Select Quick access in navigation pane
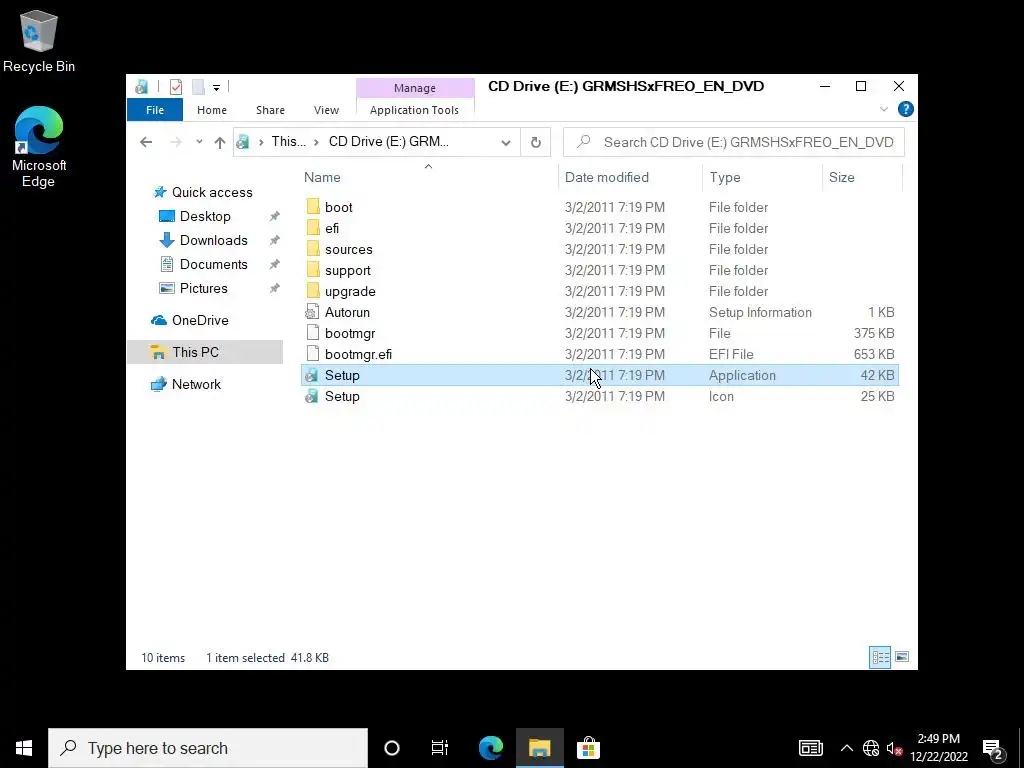Screen dimensions: 1024x768 tap(212, 193)
